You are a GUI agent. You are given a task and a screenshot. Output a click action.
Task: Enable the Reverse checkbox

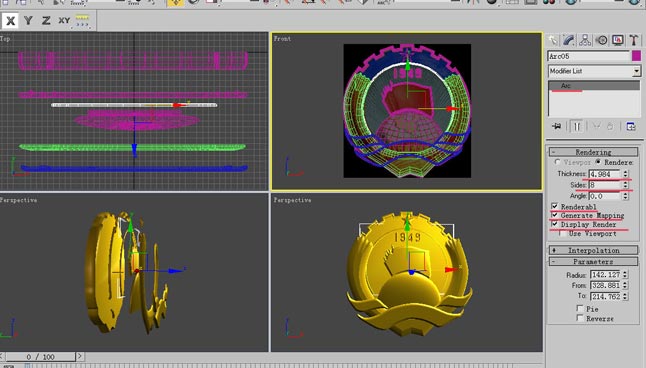[580, 318]
